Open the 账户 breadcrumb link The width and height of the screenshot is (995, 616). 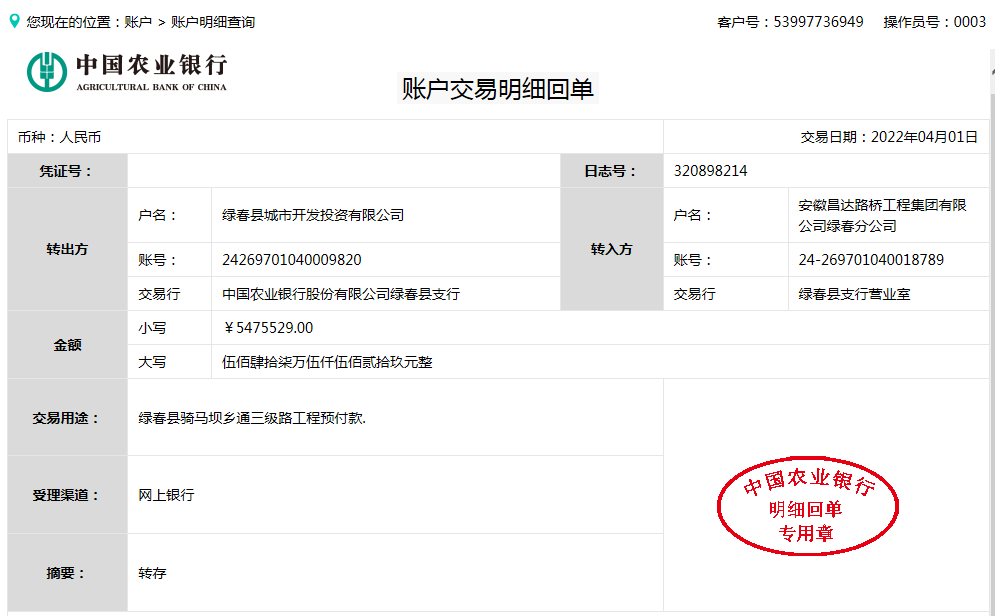(x=138, y=22)
